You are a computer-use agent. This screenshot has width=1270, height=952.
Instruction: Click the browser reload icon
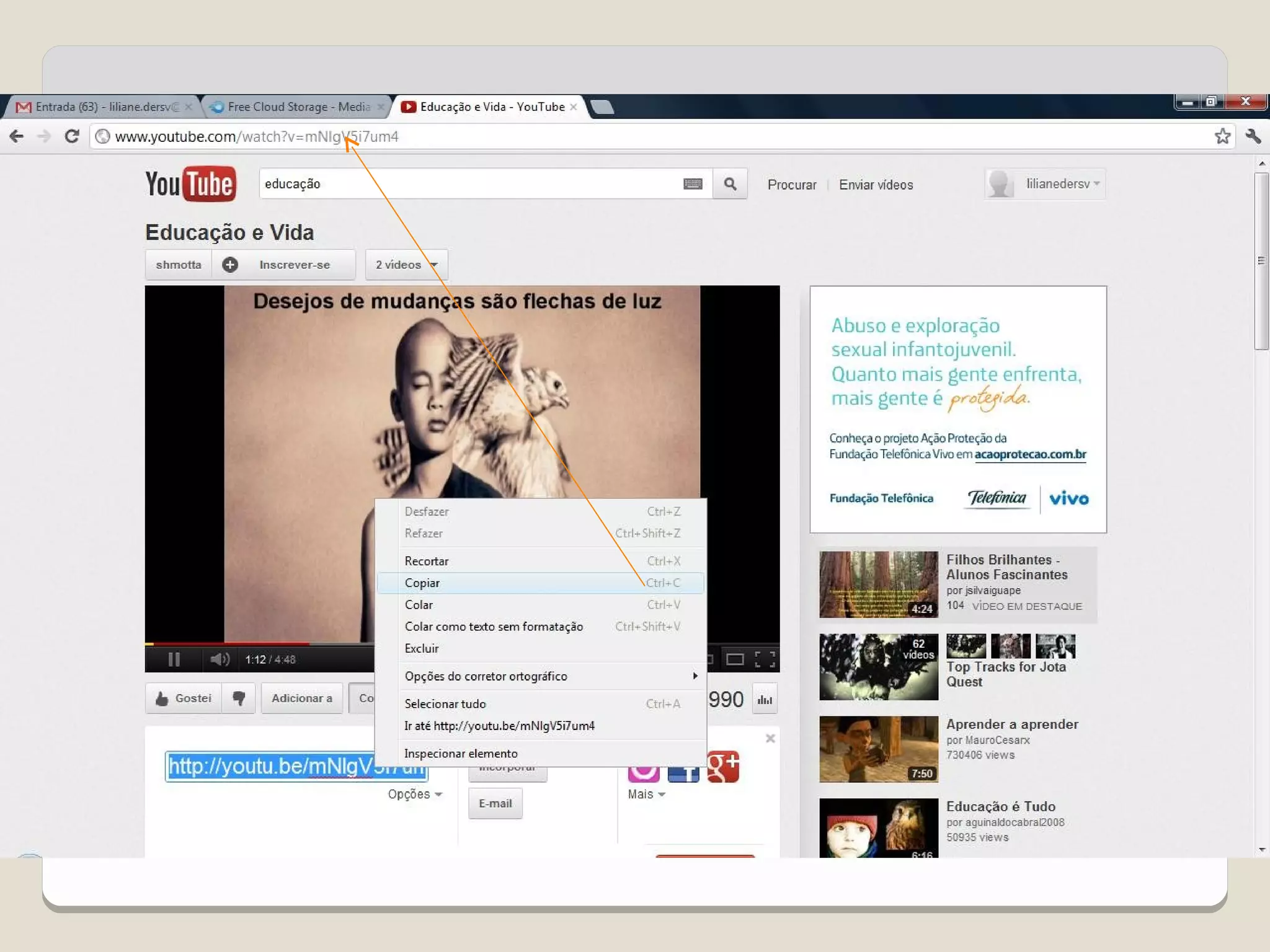[x=72, y=136]
